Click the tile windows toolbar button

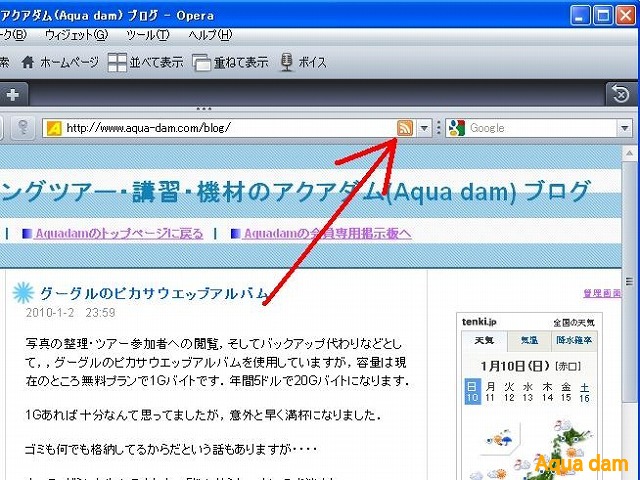[x=145, y=62]
